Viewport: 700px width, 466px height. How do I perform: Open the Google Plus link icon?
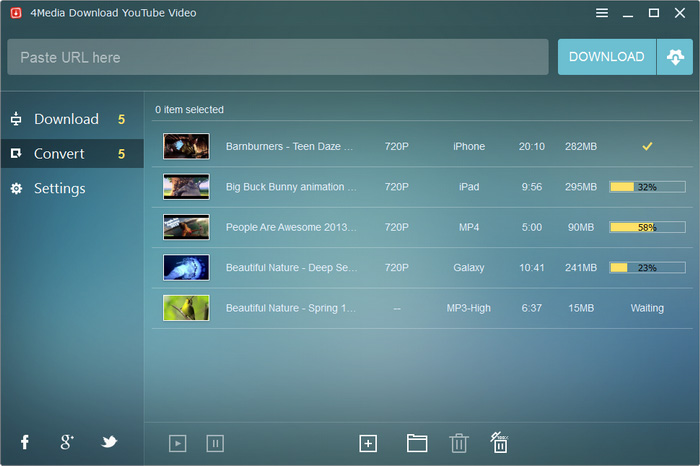click(67, 442)
